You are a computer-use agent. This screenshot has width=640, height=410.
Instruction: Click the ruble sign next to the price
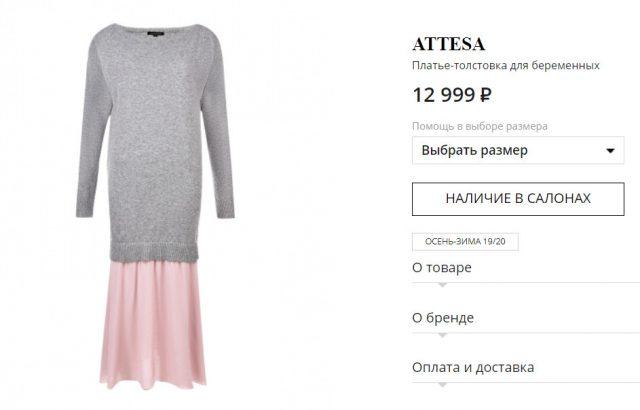(485, 95)
